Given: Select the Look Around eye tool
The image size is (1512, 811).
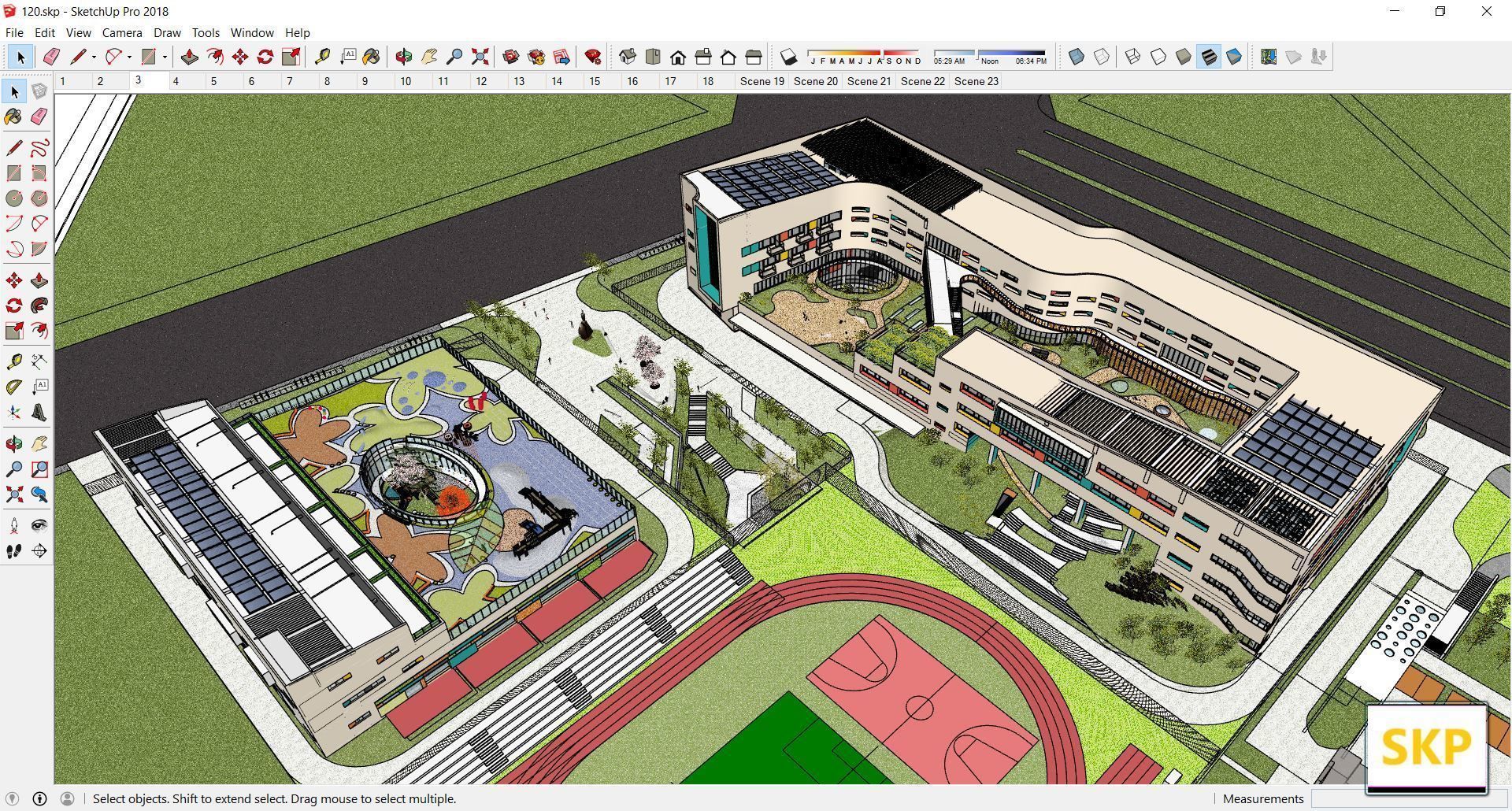Looking at the screenshot, I should 39,526.
